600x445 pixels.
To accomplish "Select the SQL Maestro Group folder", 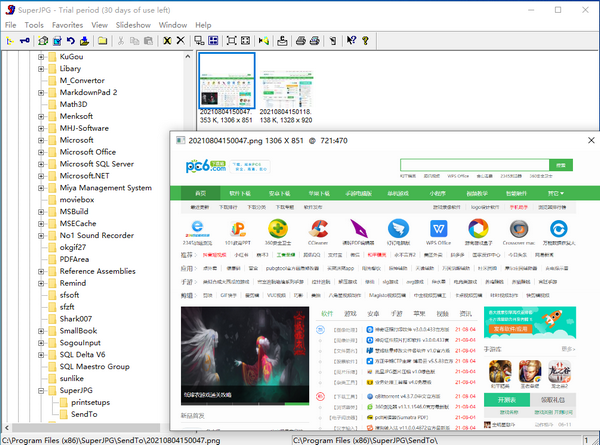I will point(94,367).
